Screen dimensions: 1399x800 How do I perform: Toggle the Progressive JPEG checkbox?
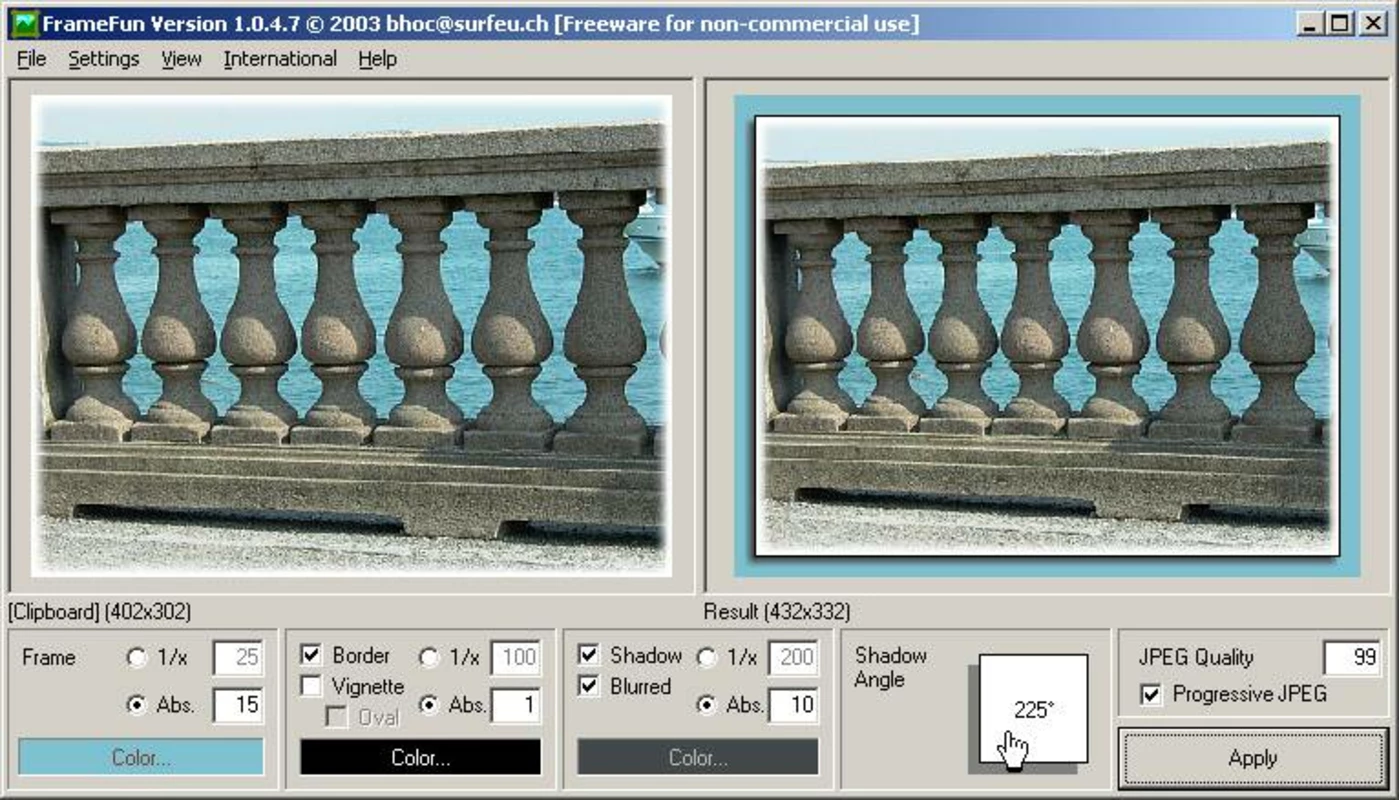click(x=1151, y=693)
